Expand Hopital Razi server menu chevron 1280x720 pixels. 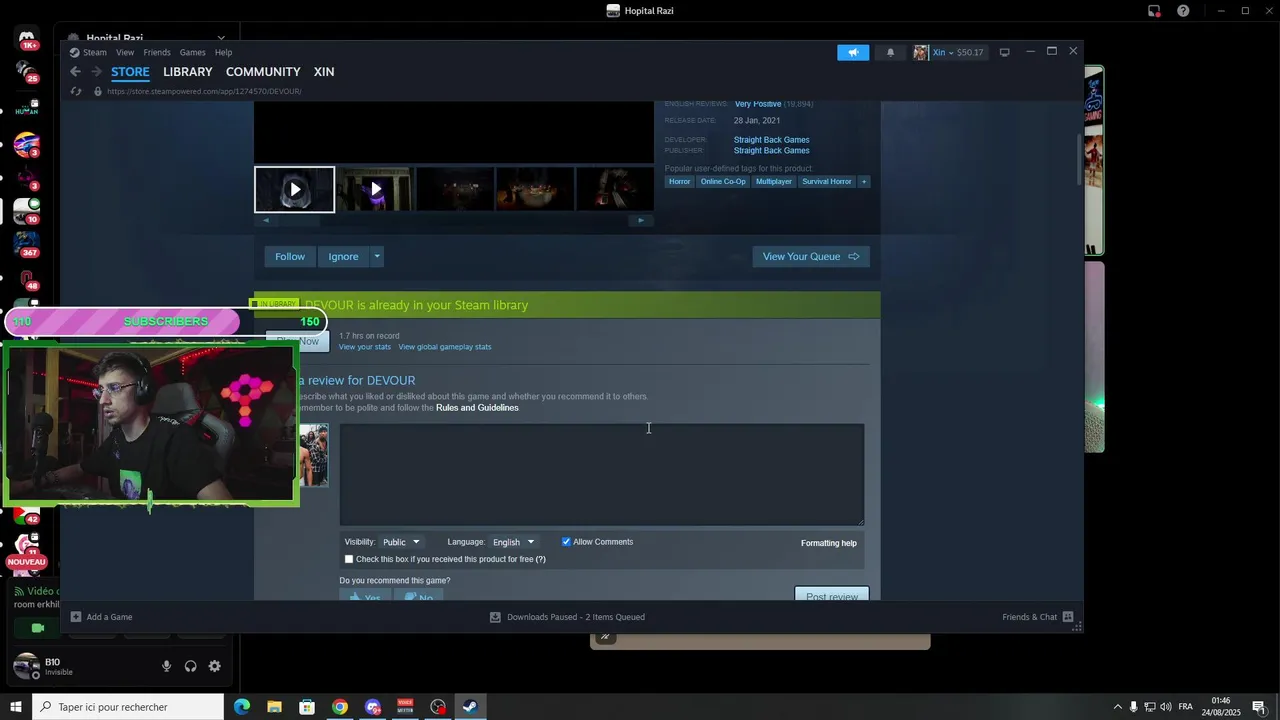[221, 39]
